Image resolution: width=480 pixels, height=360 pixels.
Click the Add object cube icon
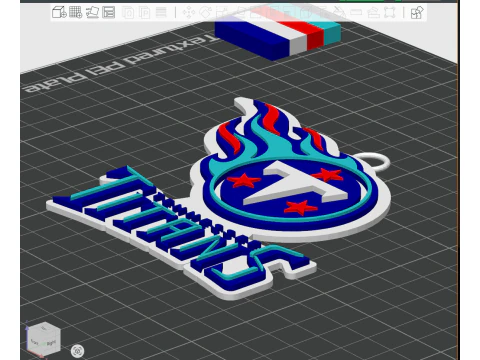[59, 12]
